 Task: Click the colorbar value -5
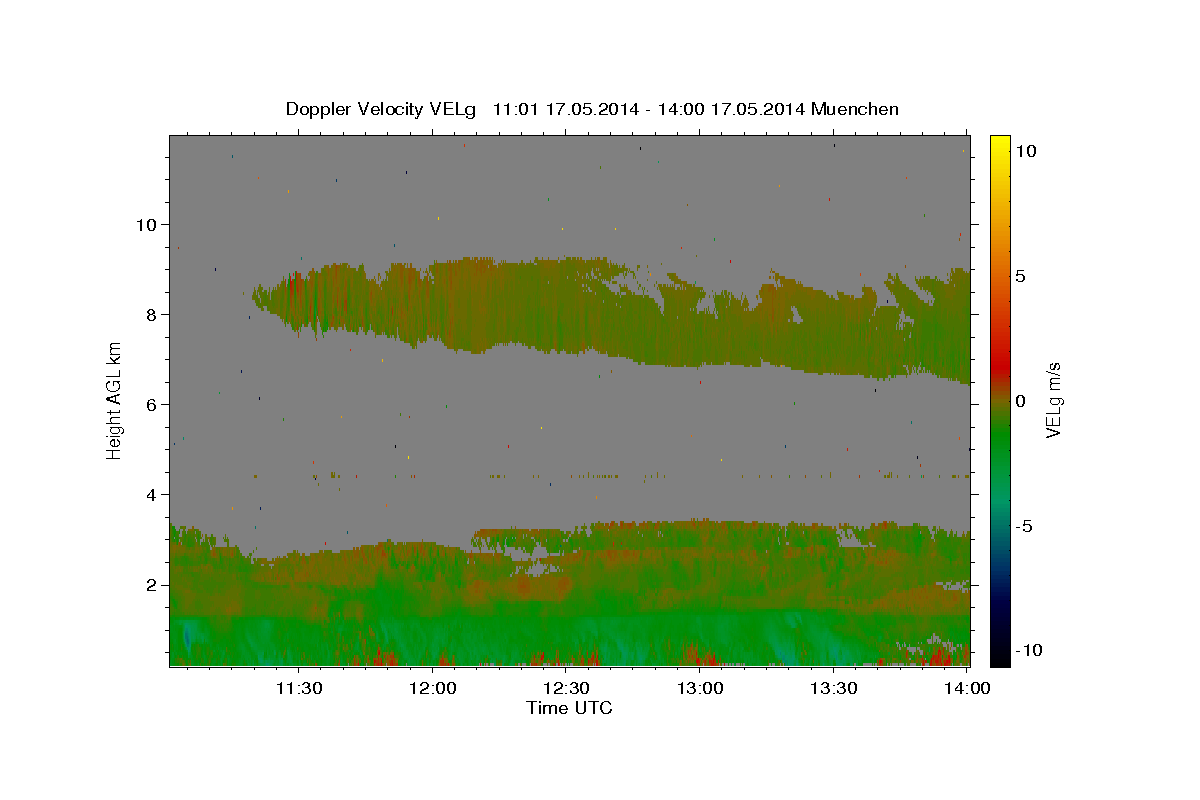point(1024,526)
